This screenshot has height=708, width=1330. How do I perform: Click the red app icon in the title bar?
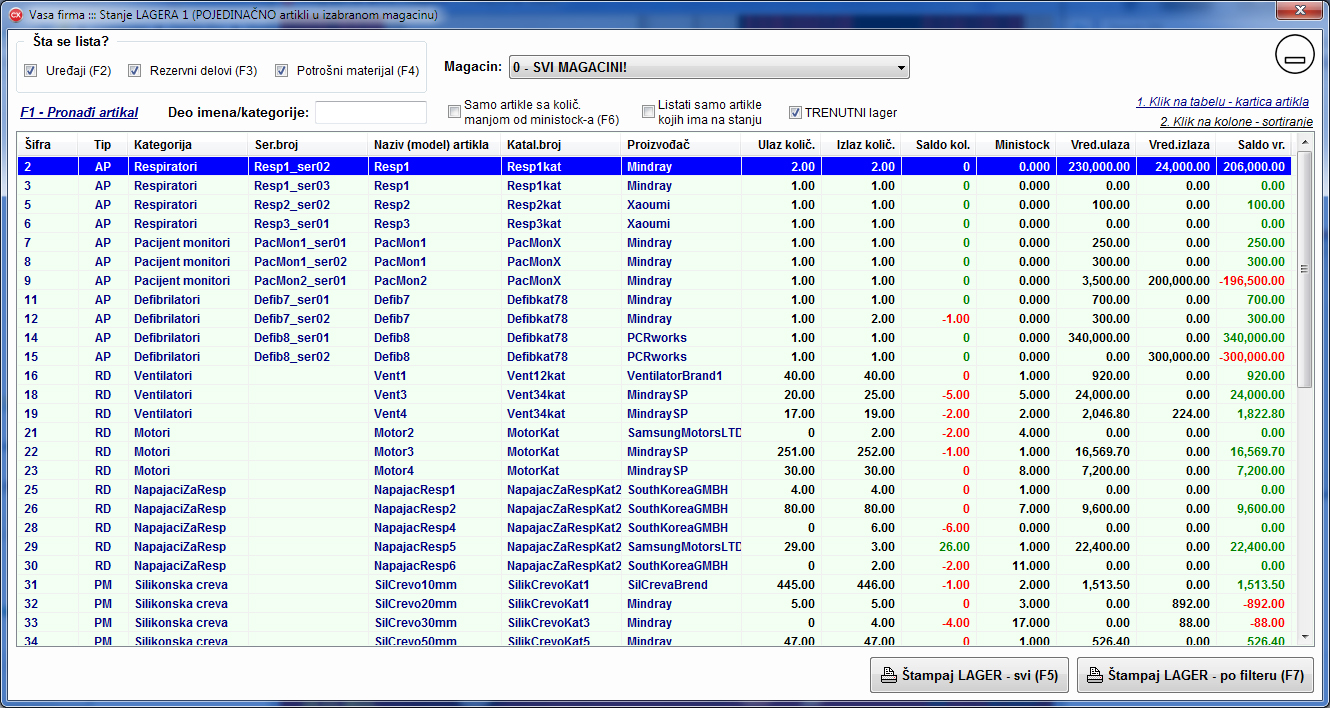click(x=15, y=16)
